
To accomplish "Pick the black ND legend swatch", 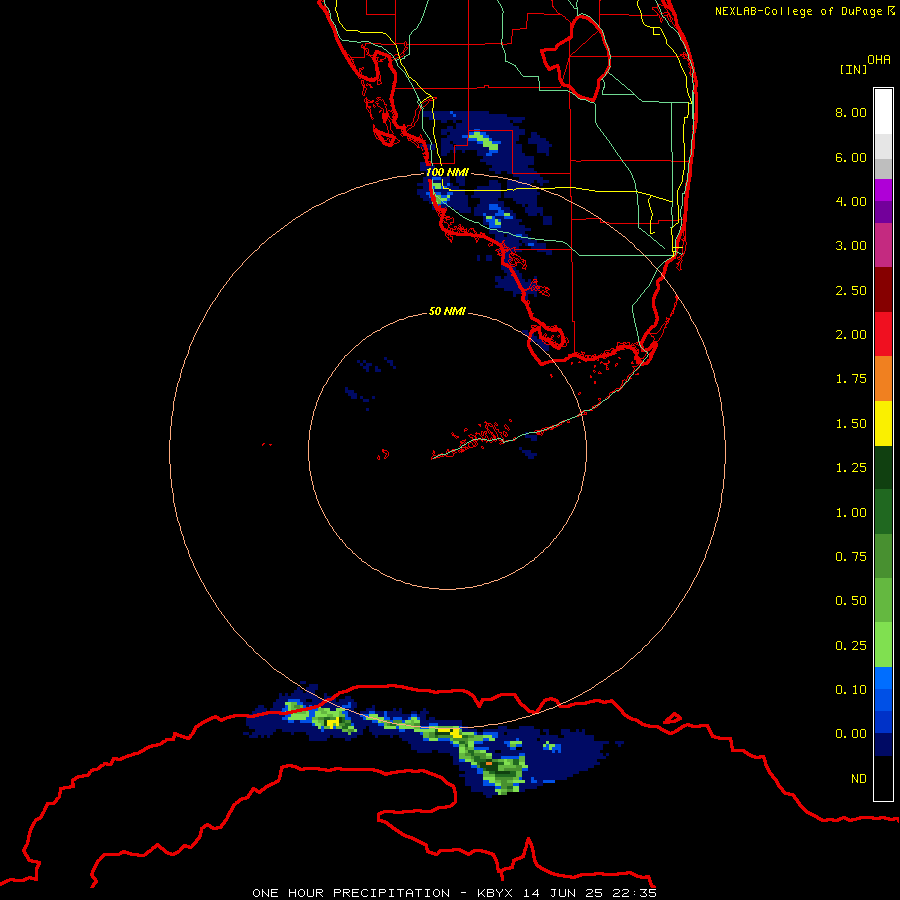I will coord(883,778).
